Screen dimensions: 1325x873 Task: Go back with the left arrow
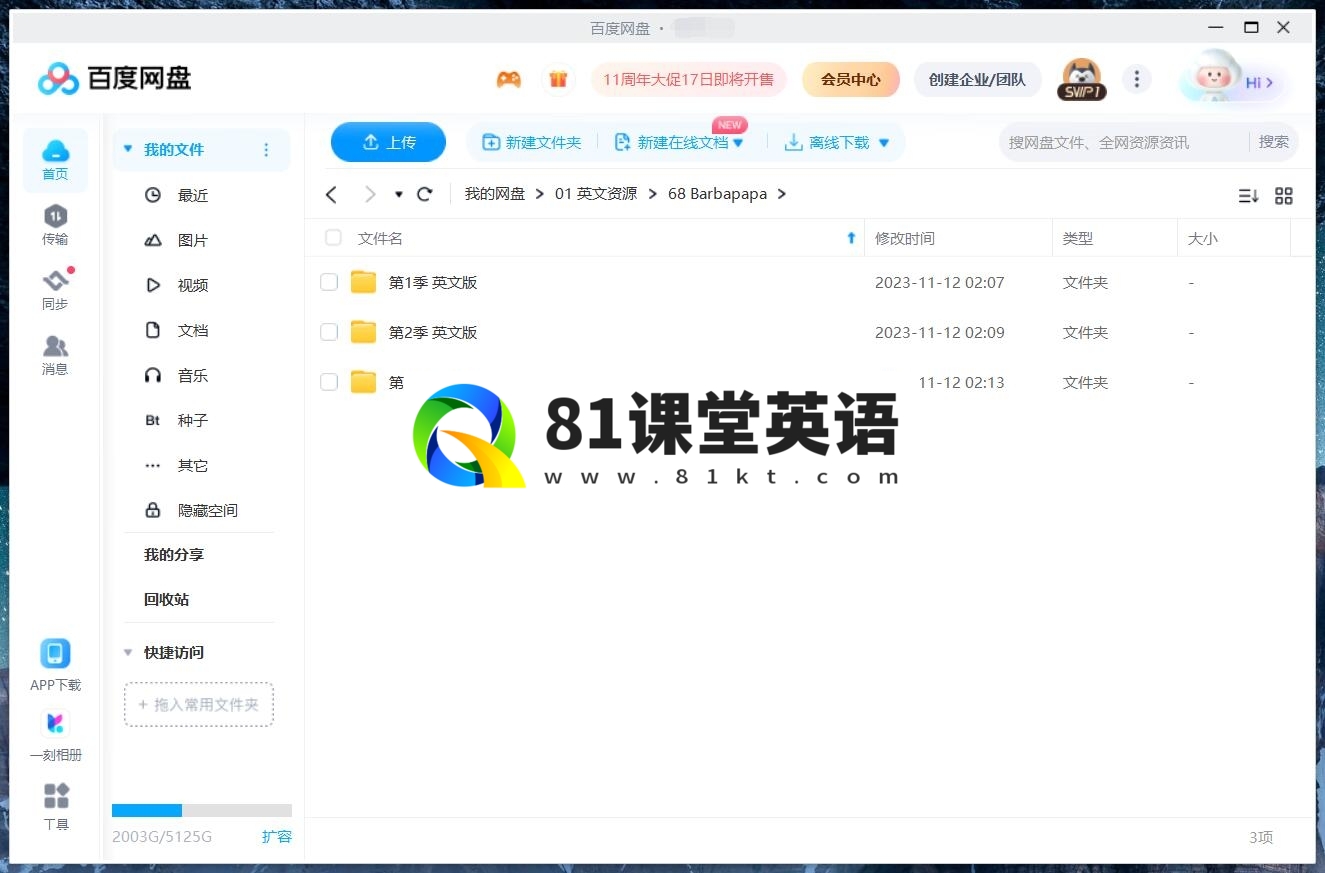click(x=332, y=194)
